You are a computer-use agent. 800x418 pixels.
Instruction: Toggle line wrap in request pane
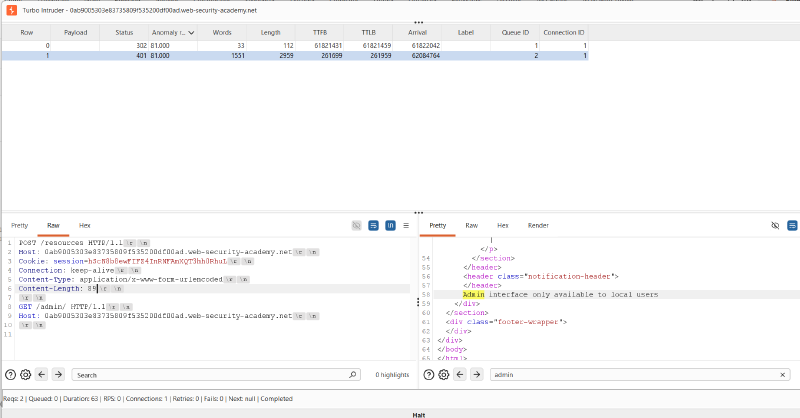tap(373, 225)
